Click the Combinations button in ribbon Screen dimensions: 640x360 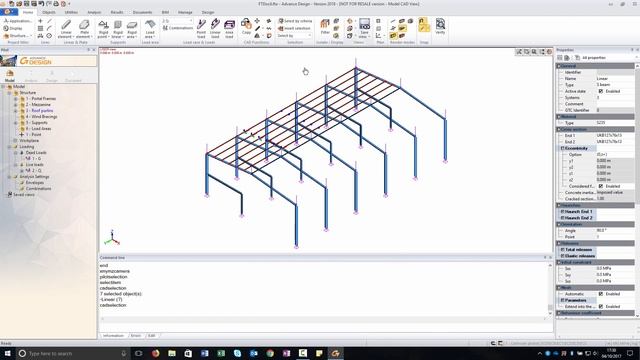[x=178, y=28]
